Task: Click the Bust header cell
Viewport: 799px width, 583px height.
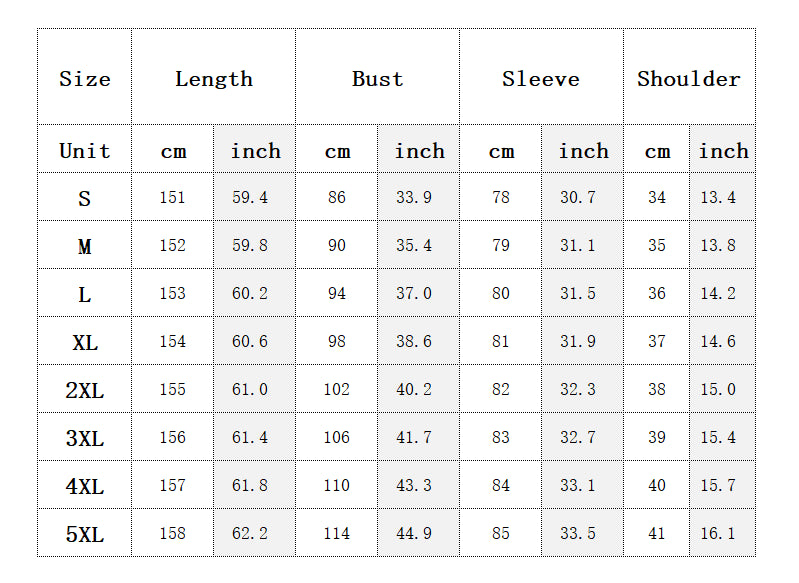Action: click(x=378, y=79)
